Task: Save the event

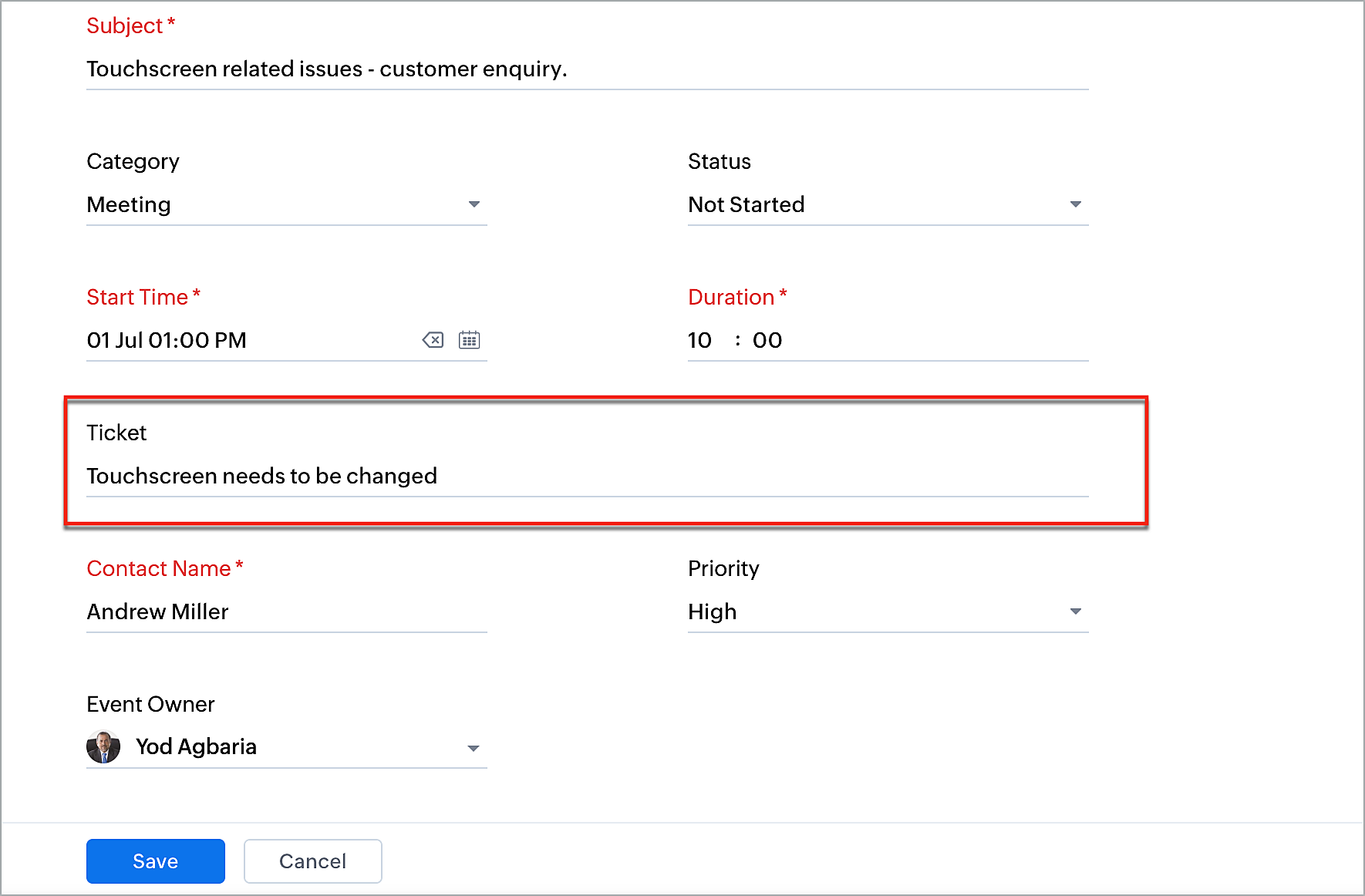Action: click(156, 861)
